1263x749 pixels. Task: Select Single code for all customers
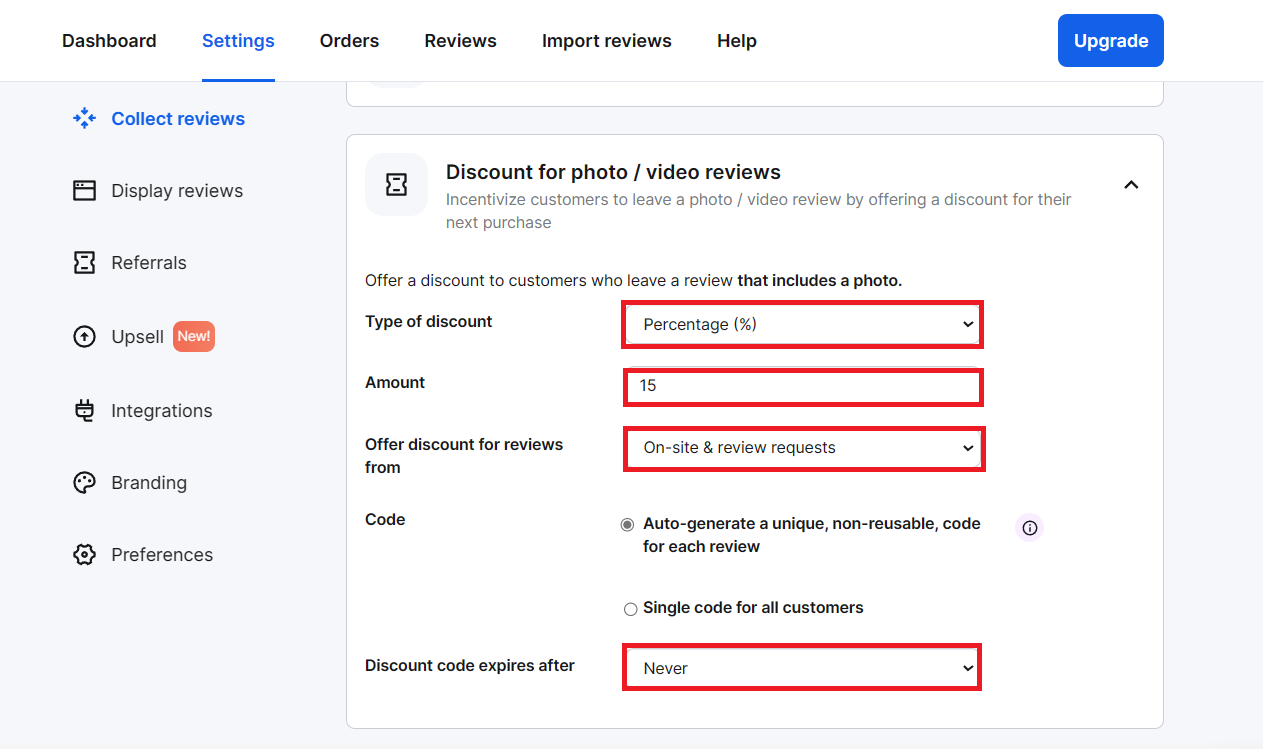pyautogui.click(x=630, y=609)
